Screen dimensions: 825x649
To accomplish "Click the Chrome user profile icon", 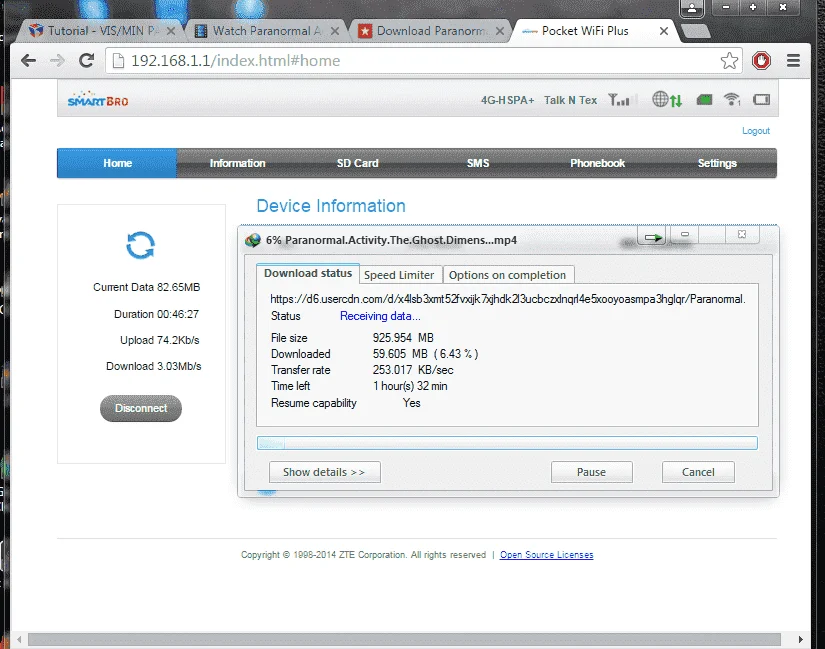I will click(x=692, y=8).
